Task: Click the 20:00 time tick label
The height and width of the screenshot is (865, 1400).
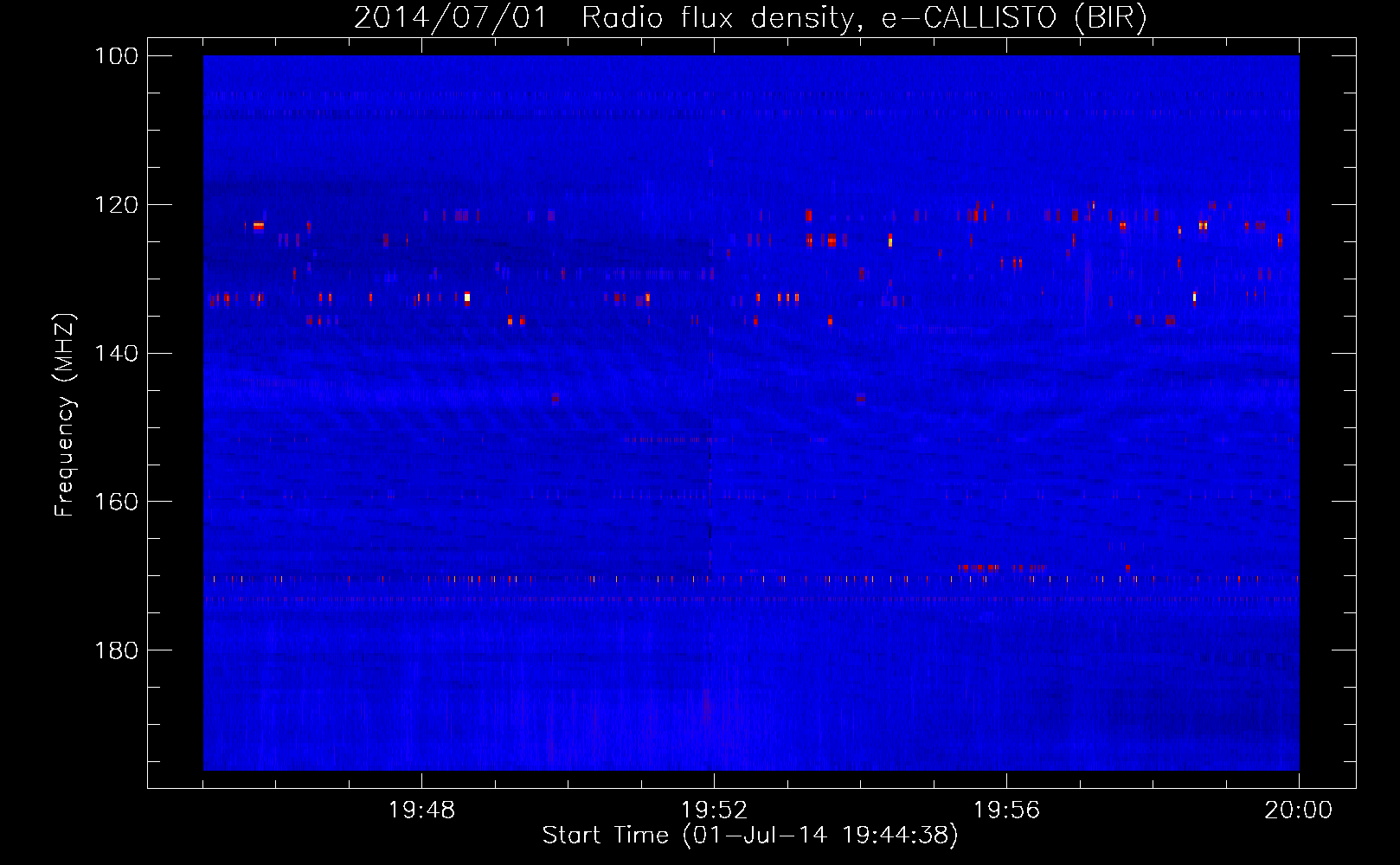Action: (x=1298, y=811)
